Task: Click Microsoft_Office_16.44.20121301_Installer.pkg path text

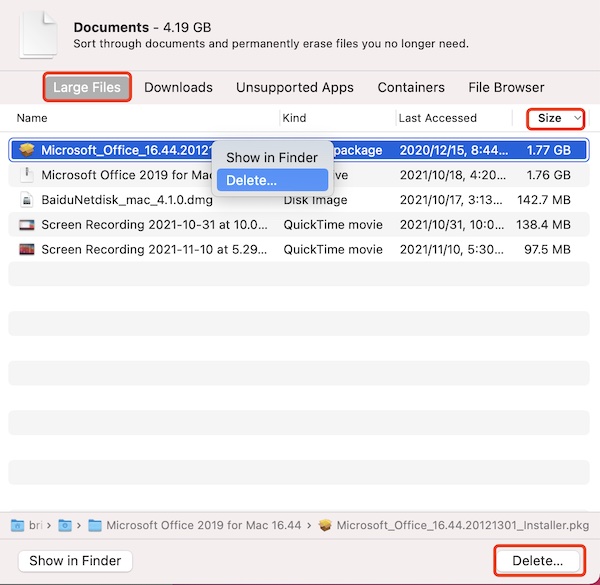Action: pos(463,525)
